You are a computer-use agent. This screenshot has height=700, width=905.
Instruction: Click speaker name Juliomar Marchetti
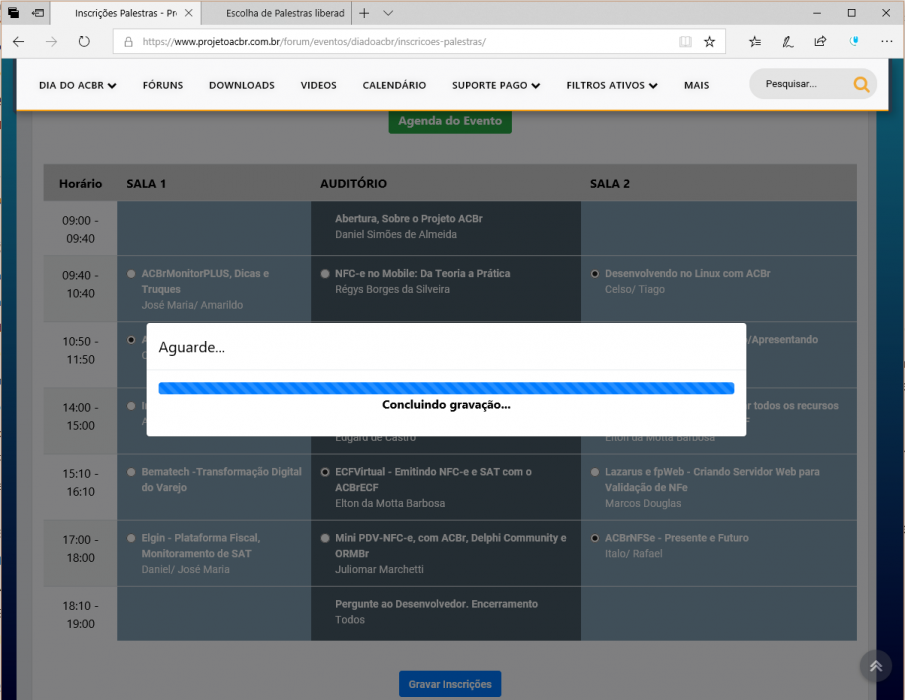tap(379, 570)
